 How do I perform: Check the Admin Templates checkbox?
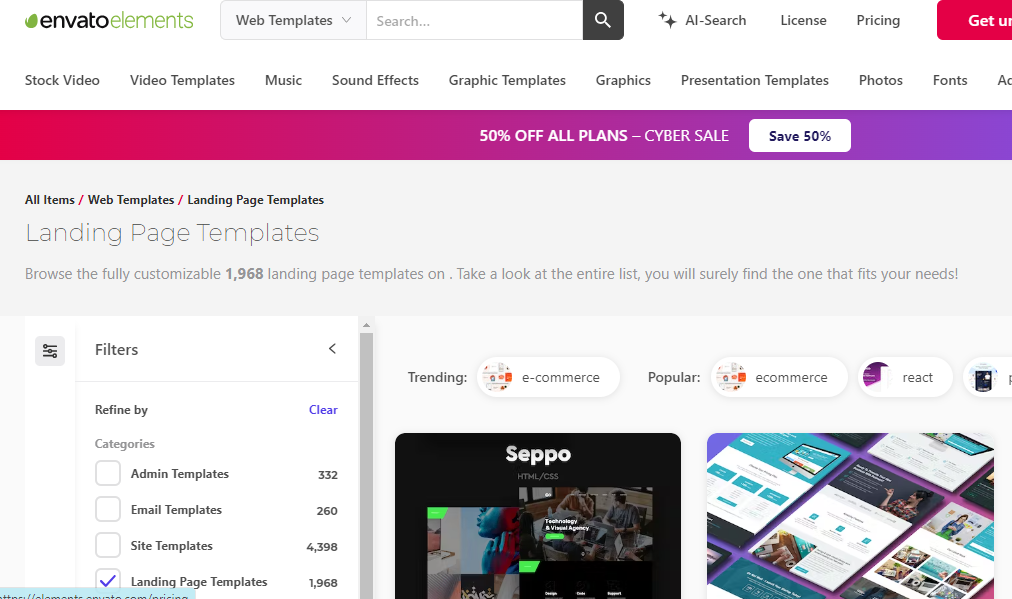click(x=108, y=473)
